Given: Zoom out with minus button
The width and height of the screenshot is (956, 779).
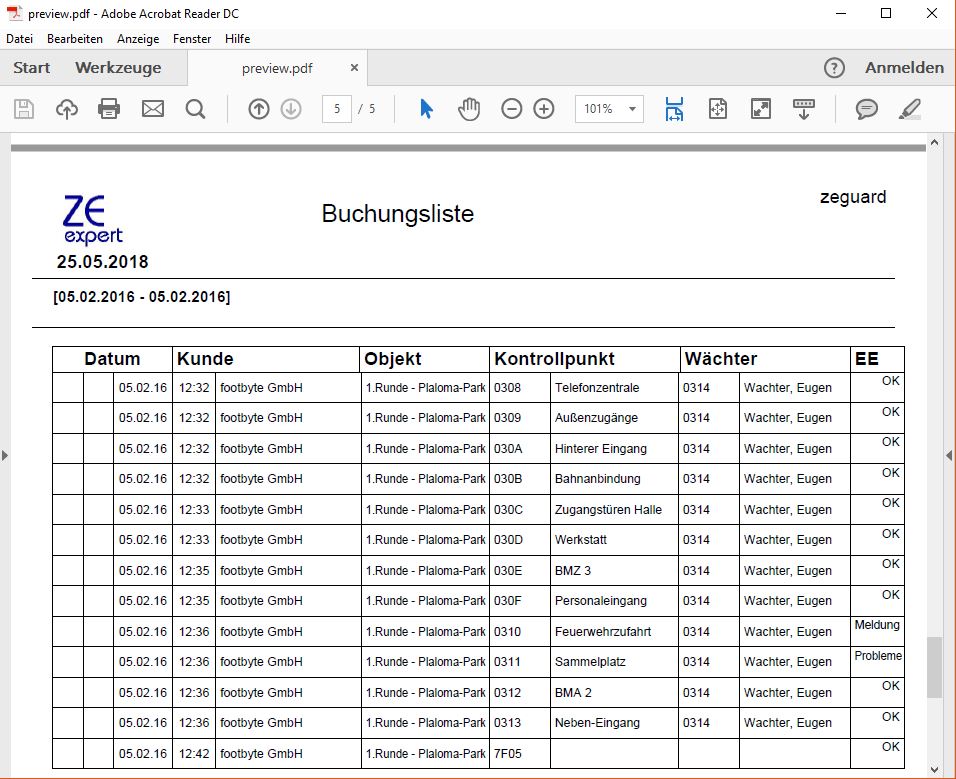Looking at the screenshot, I should tap(512, 109).
